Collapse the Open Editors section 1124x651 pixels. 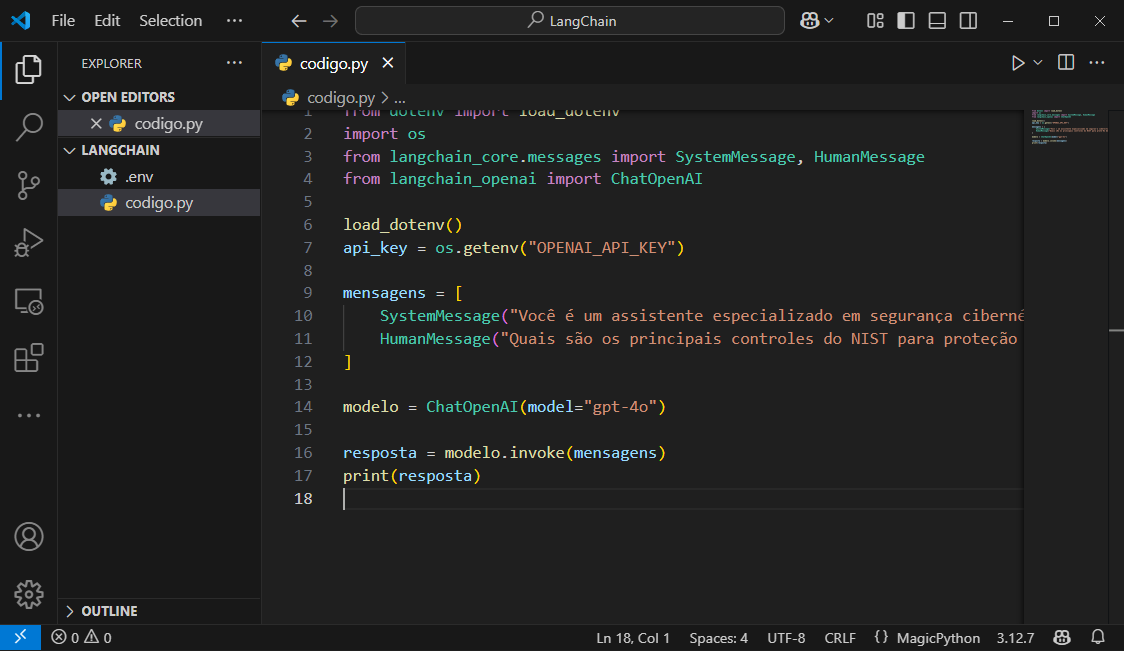[x=159, y=97]
